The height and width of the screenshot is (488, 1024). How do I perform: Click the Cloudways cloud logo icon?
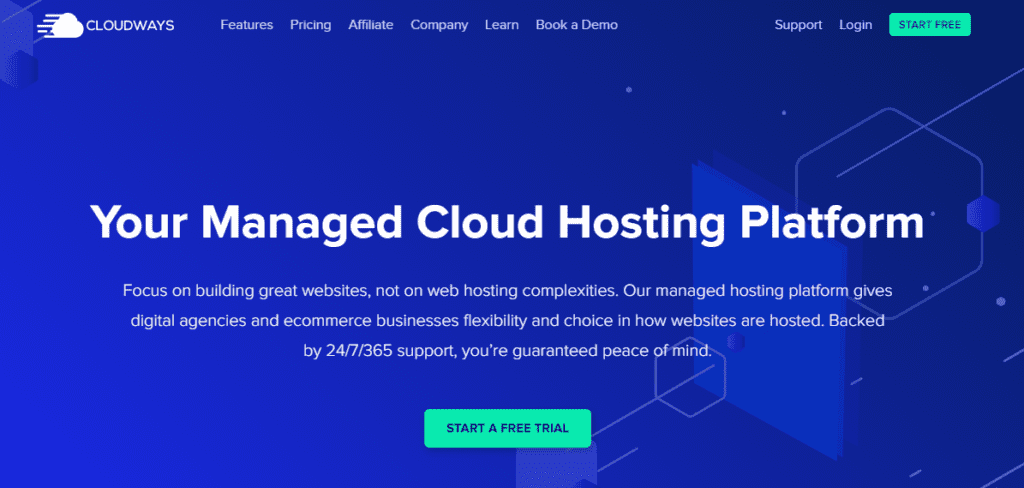pos(60,25)
